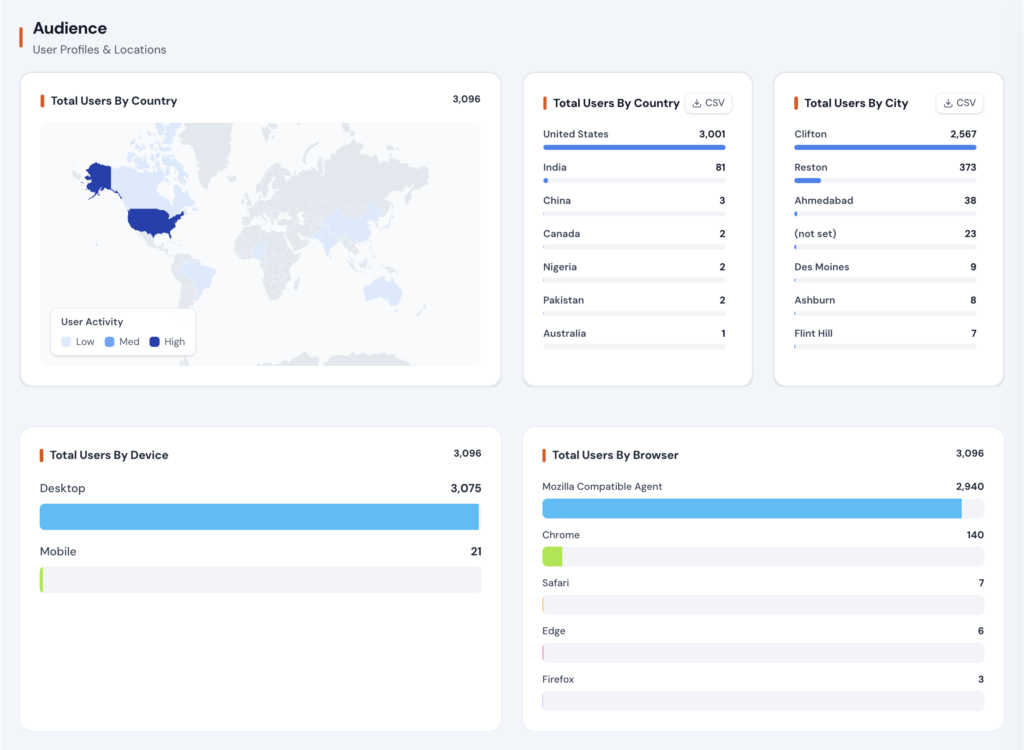Viewport: 1024px width, 750px height.
Task: Select the 'High' legend swatch in User Activity
Action: click(152, 341)
